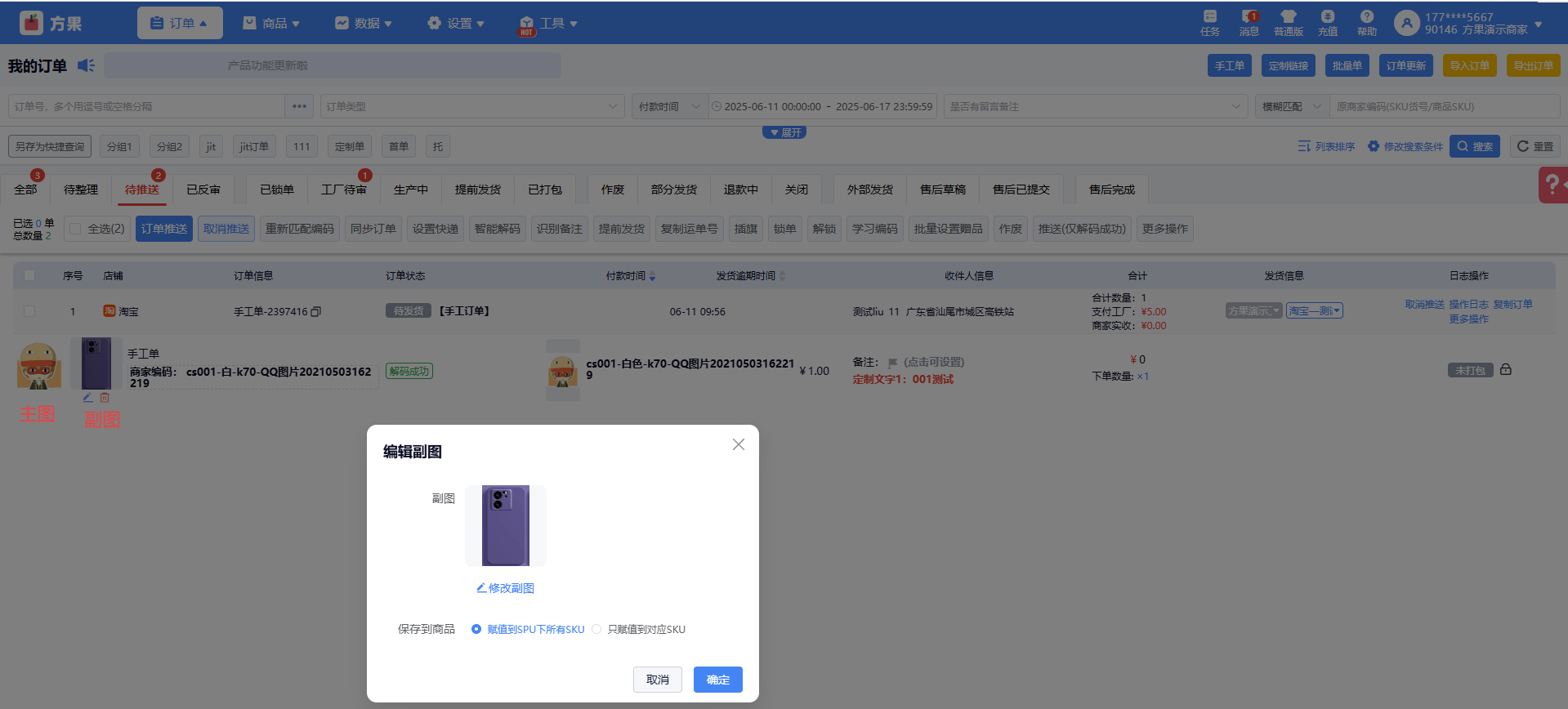Open the 商品 menu in top navigation
The height and width of the screenshot is (709, 1568).
click(271, 23)
